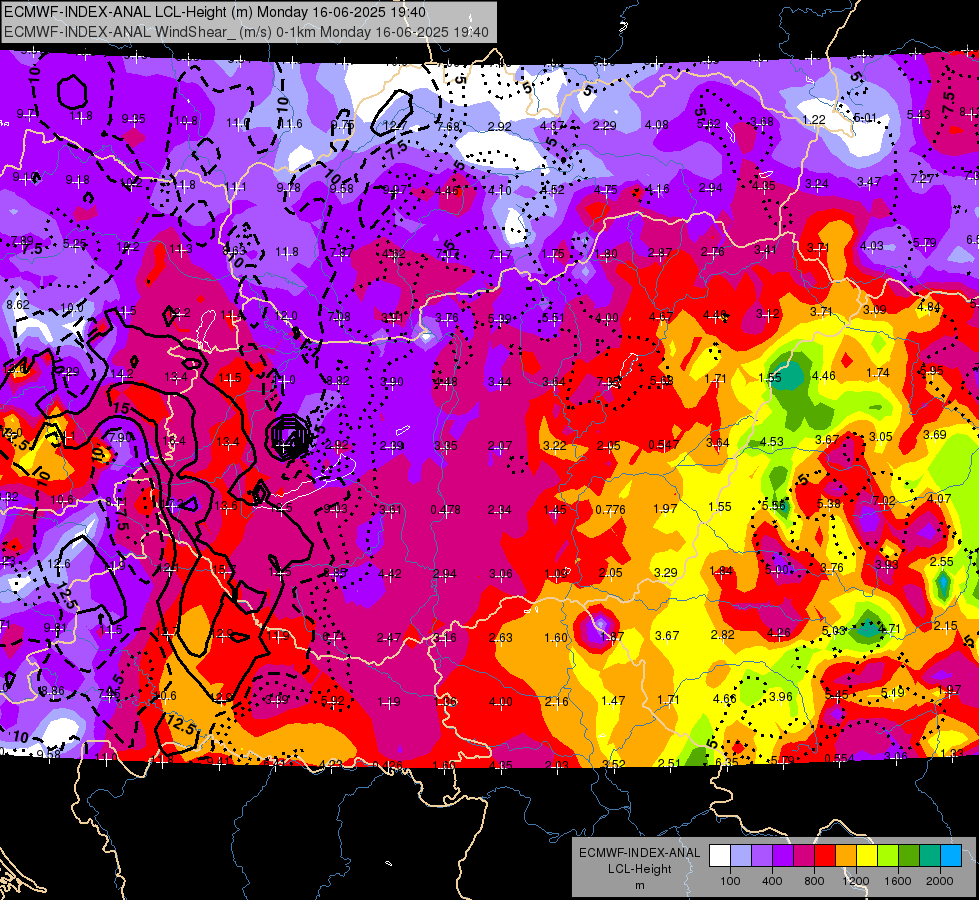The height and width of the screenshot is (900, 979).
Task: Click the 'm' unit label in legend
Action: click(639, 886)
